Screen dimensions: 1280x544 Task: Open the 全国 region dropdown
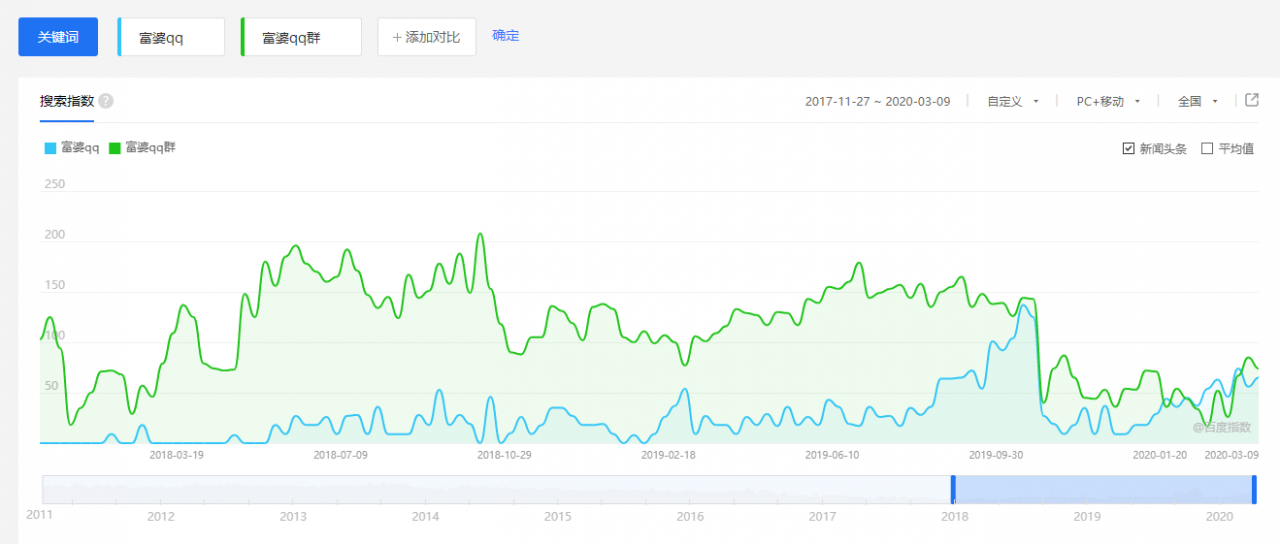click(1198, 101)
